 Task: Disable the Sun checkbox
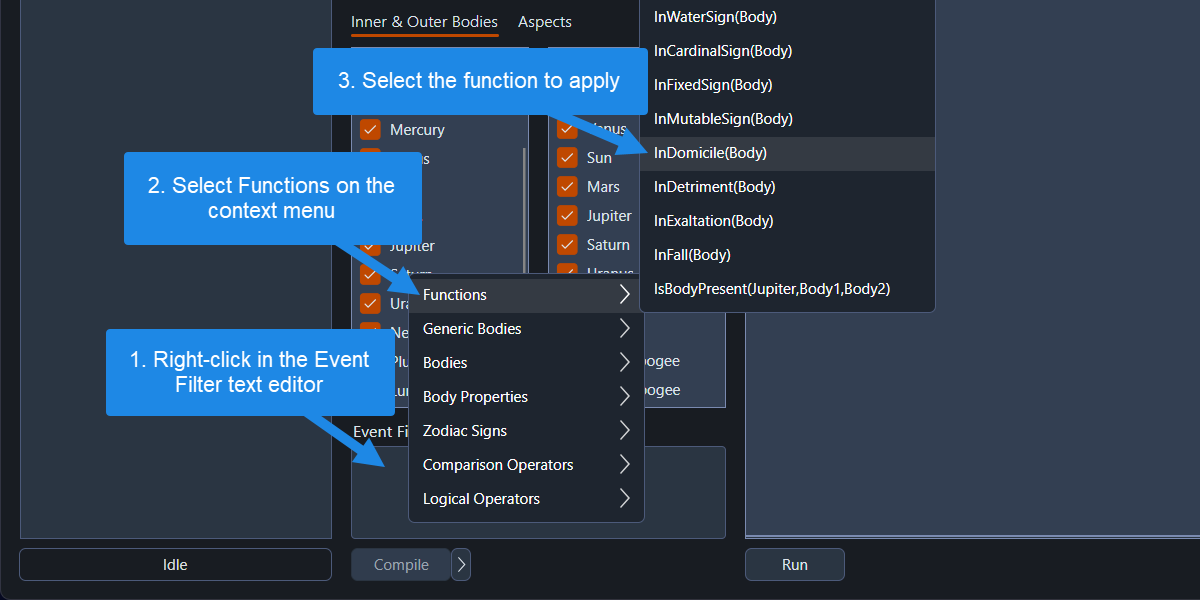pos(567,157)
